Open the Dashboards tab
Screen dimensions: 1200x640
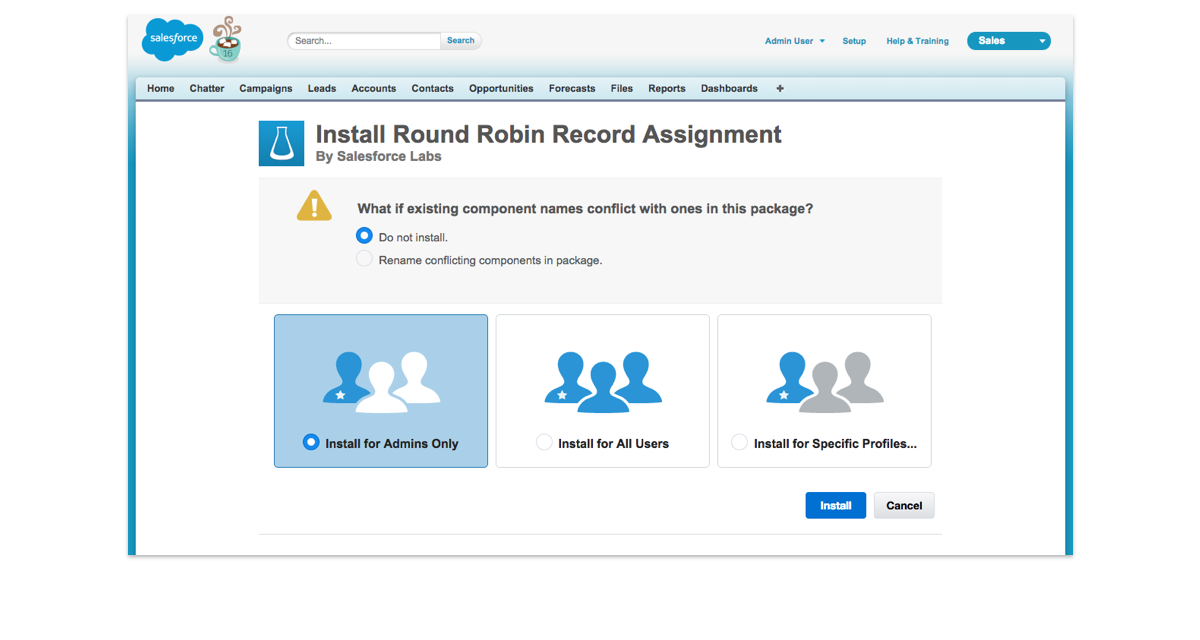point(729,89)
